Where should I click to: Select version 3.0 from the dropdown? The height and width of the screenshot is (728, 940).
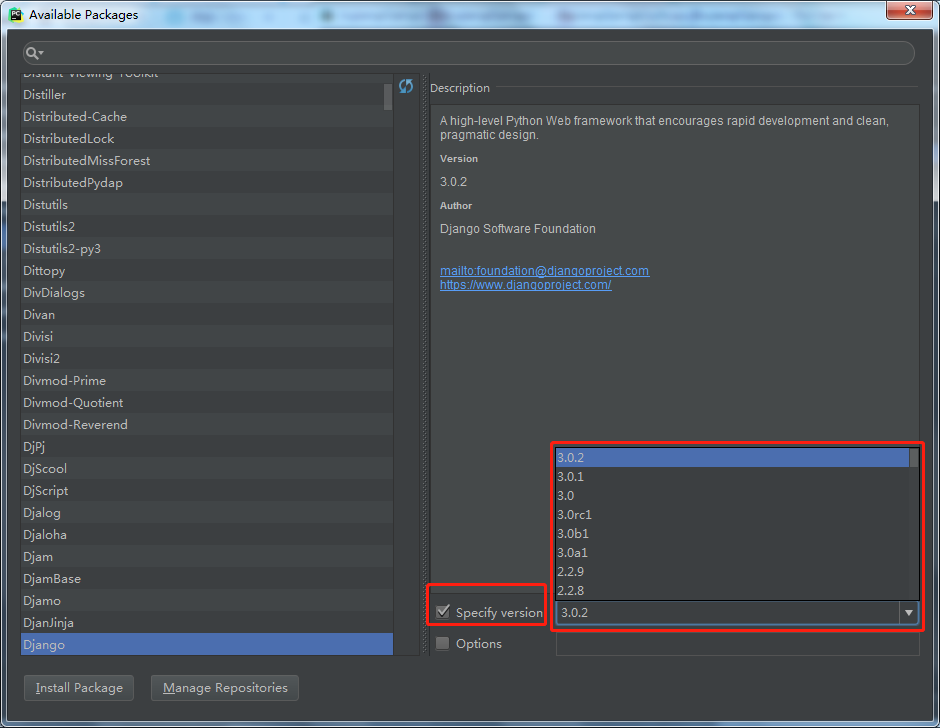pos(732,496)
